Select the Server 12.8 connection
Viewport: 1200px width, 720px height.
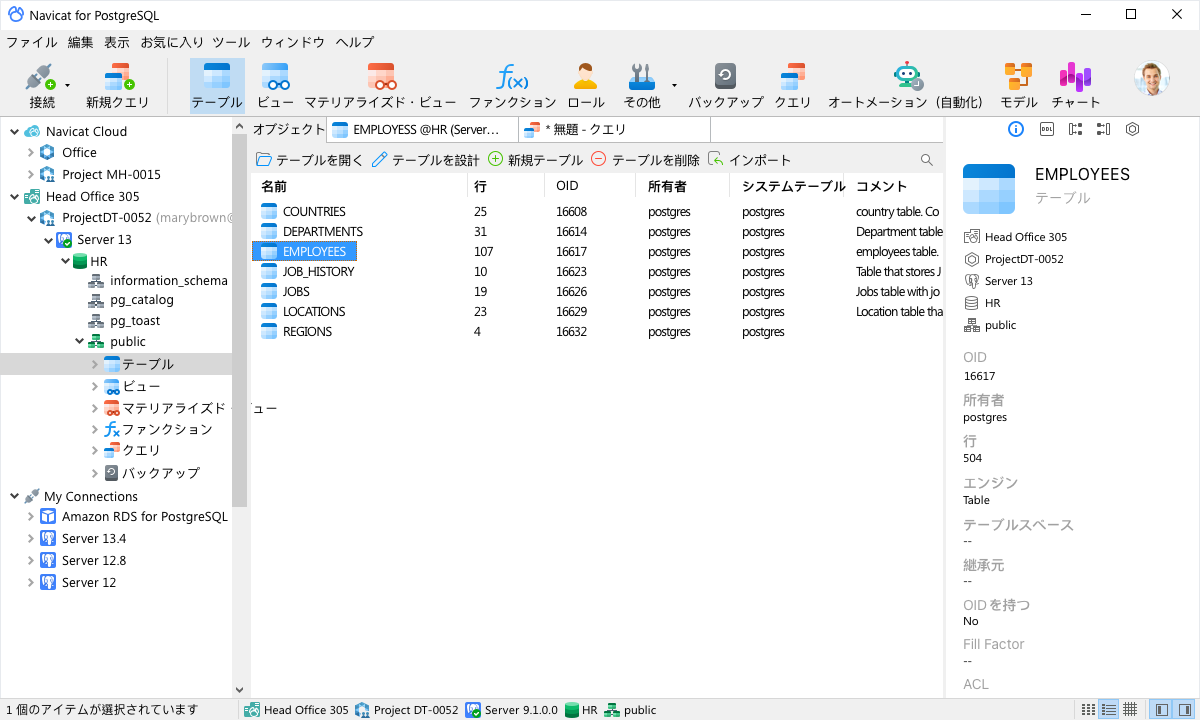point(82,561)
